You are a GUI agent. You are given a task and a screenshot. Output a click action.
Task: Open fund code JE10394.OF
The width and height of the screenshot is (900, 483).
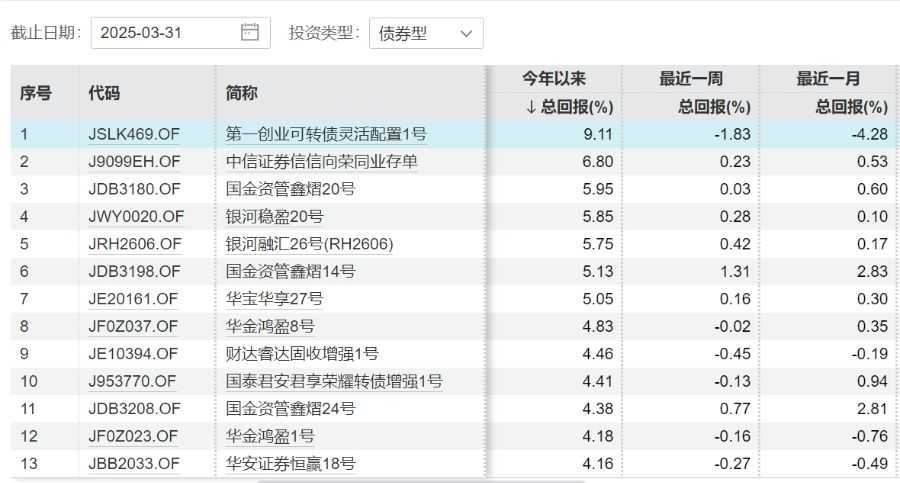tap(133, 354)
